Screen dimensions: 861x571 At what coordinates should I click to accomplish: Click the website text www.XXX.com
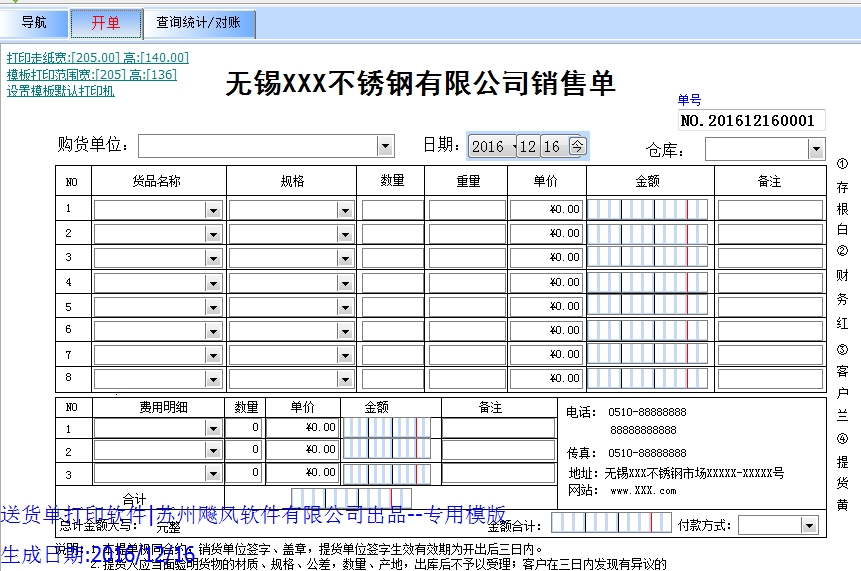(644, 491)
